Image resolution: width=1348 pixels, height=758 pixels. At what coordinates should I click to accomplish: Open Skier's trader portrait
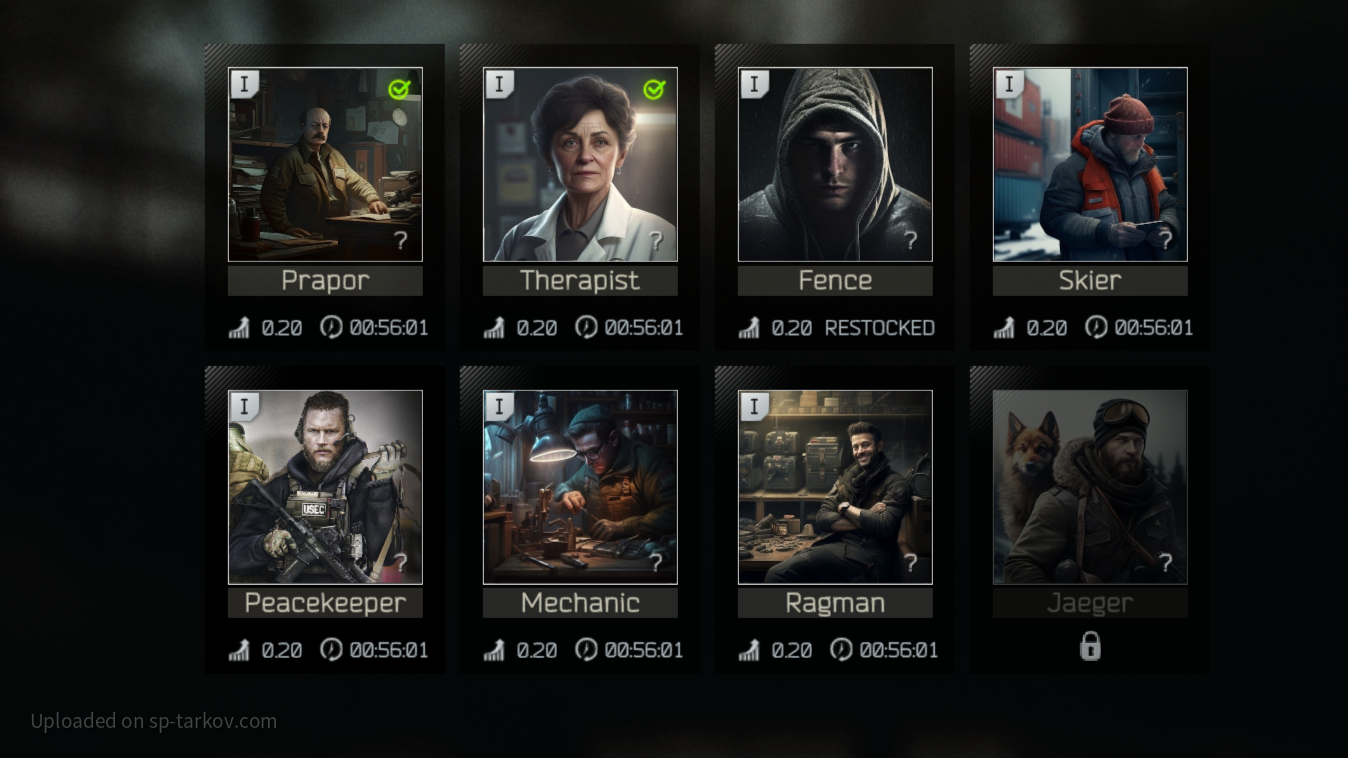(x=1090, y=165)
